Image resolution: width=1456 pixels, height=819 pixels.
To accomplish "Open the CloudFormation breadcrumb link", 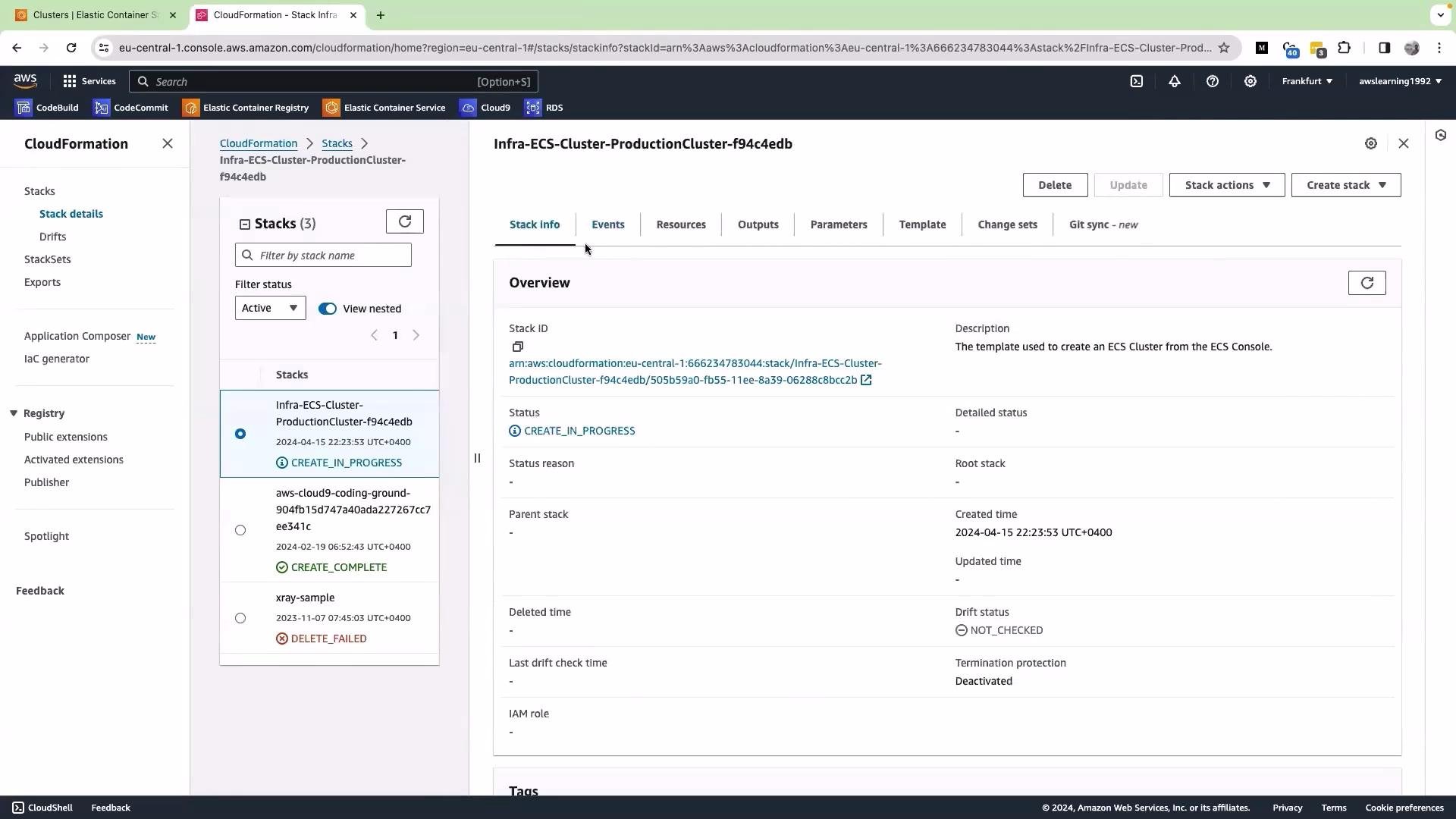I will coord(259,143).
